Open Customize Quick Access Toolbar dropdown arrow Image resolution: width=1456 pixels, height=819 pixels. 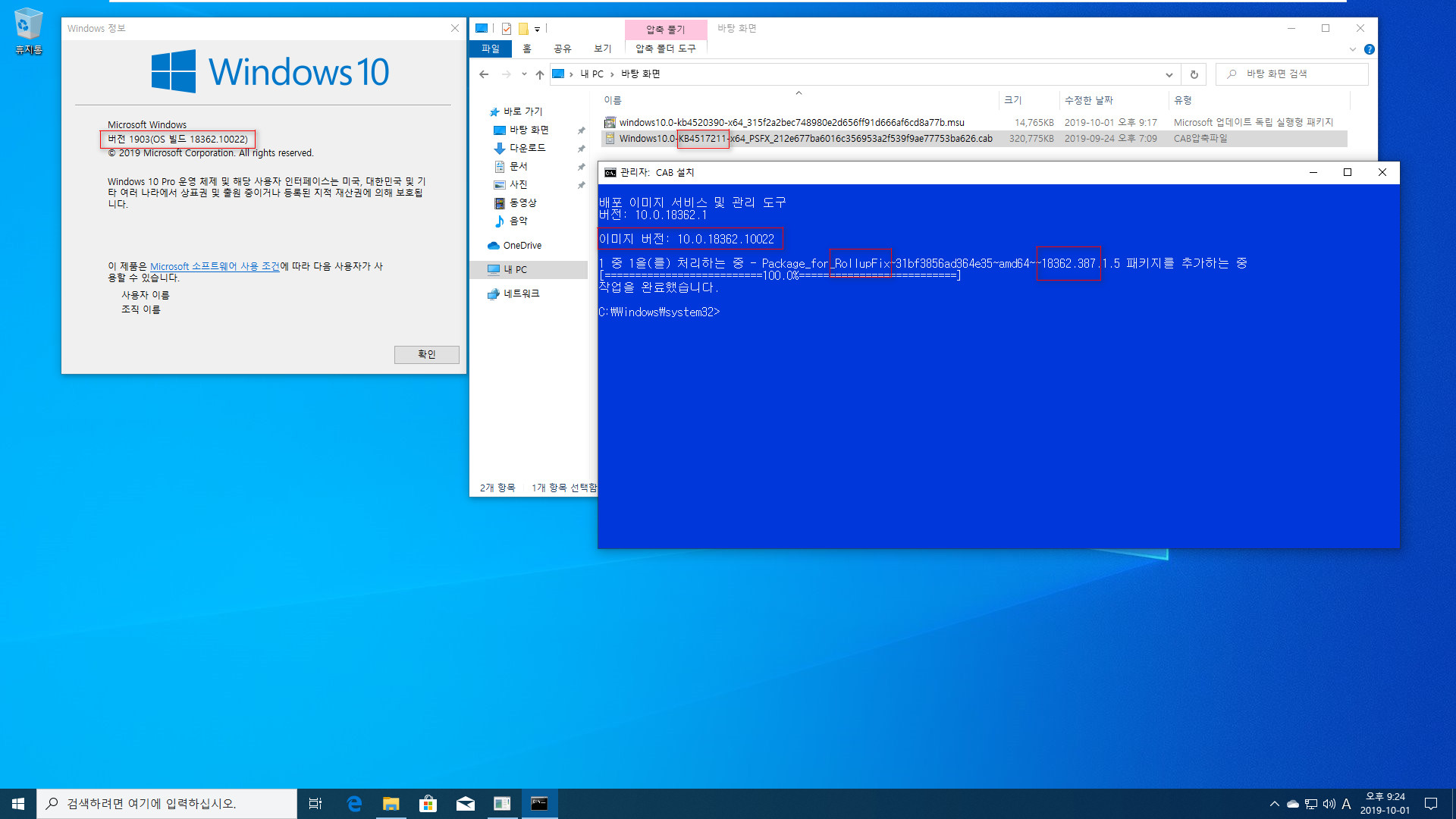click(537, 29)
